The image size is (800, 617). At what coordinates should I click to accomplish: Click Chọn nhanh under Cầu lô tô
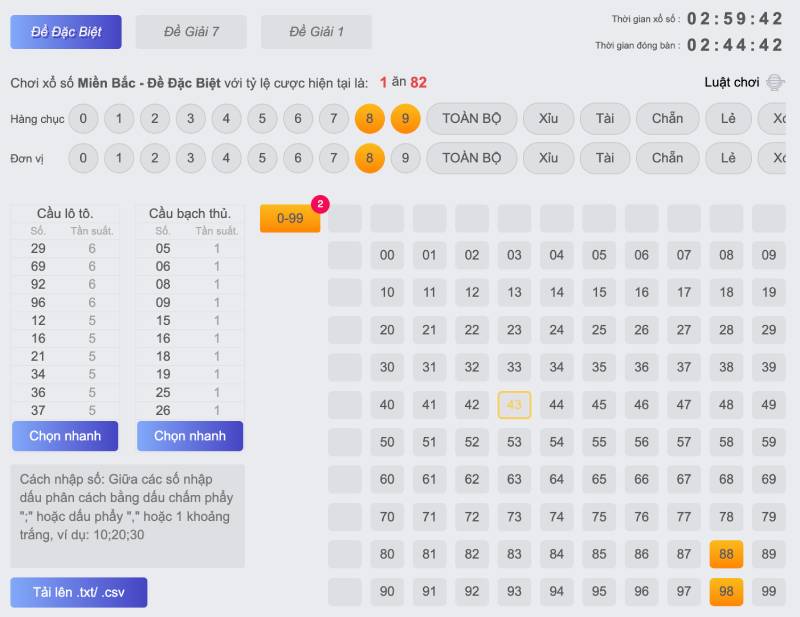coord(65,436)
